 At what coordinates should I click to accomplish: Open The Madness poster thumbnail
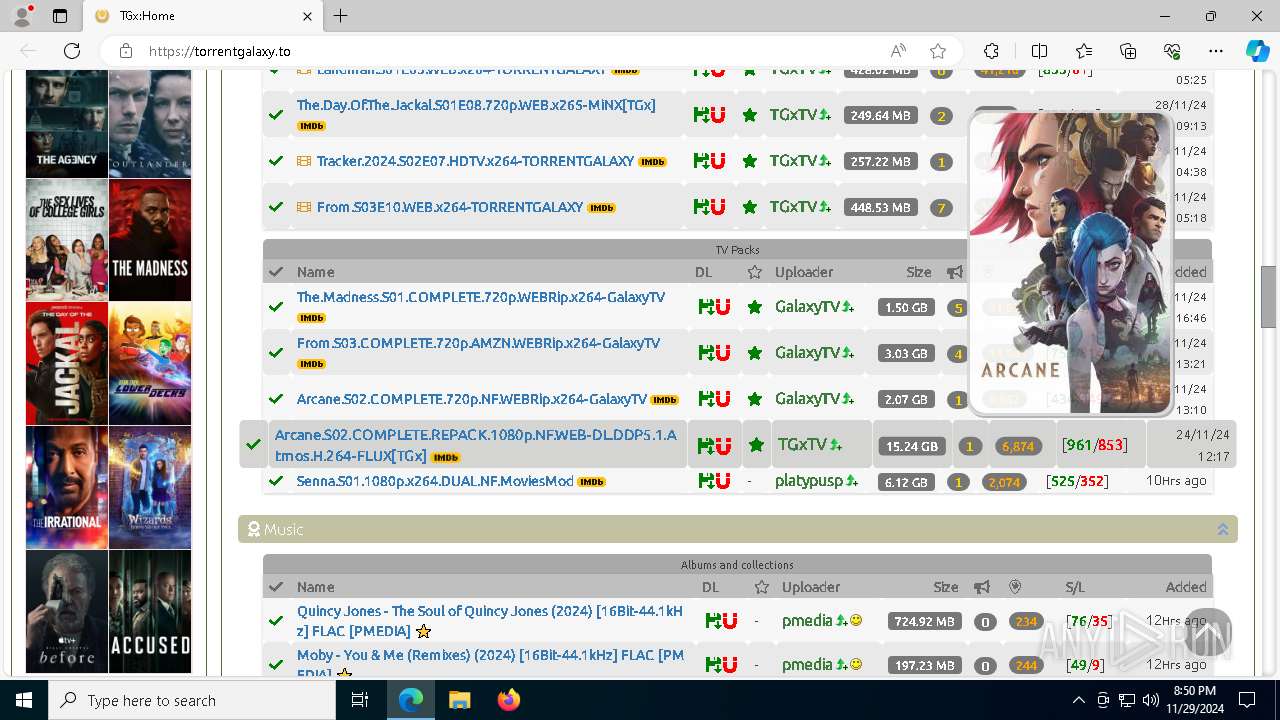[x=150, y=240]
